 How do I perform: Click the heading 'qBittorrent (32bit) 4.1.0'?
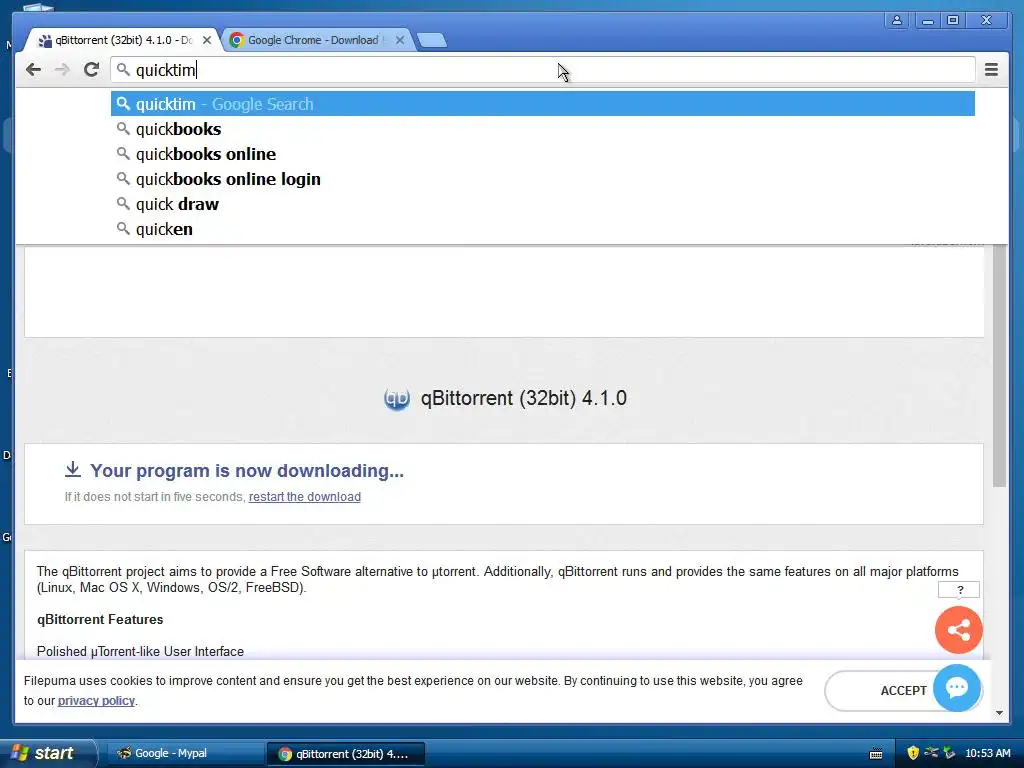(524, 398)
